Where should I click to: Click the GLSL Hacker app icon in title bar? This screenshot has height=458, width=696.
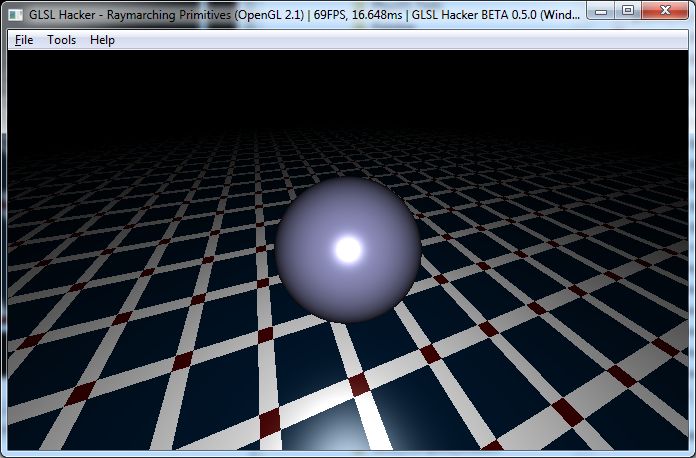pyautogui.click(x=16, y=10)
